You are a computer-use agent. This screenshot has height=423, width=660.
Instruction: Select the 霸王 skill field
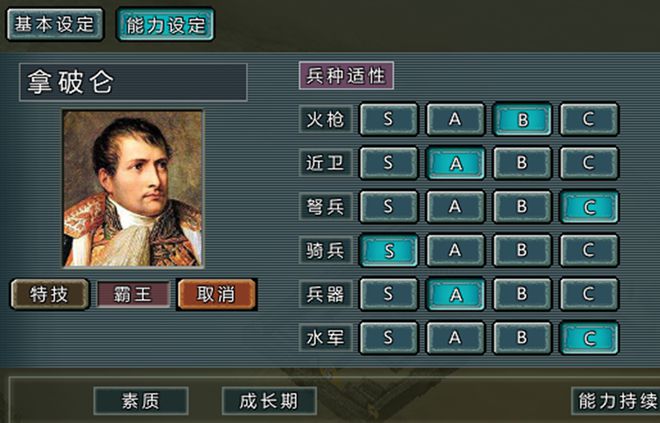pos(133,294)
